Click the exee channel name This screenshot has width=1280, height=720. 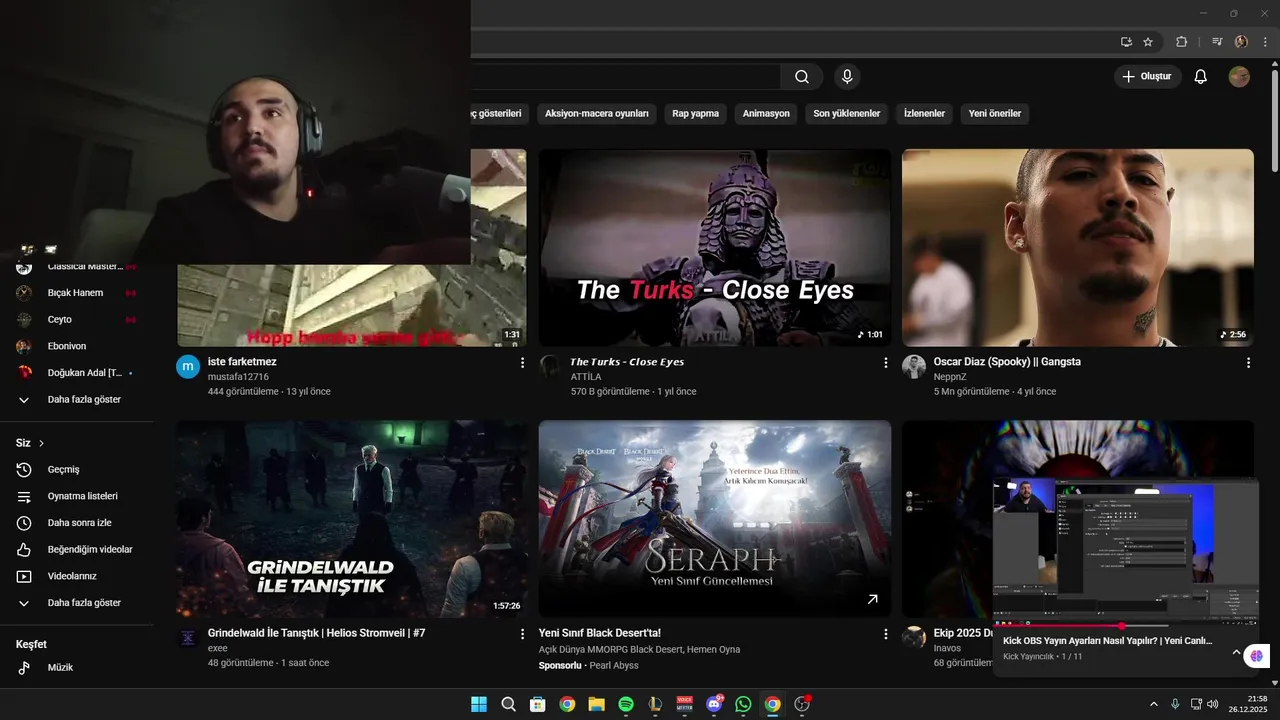coord(218,648)
